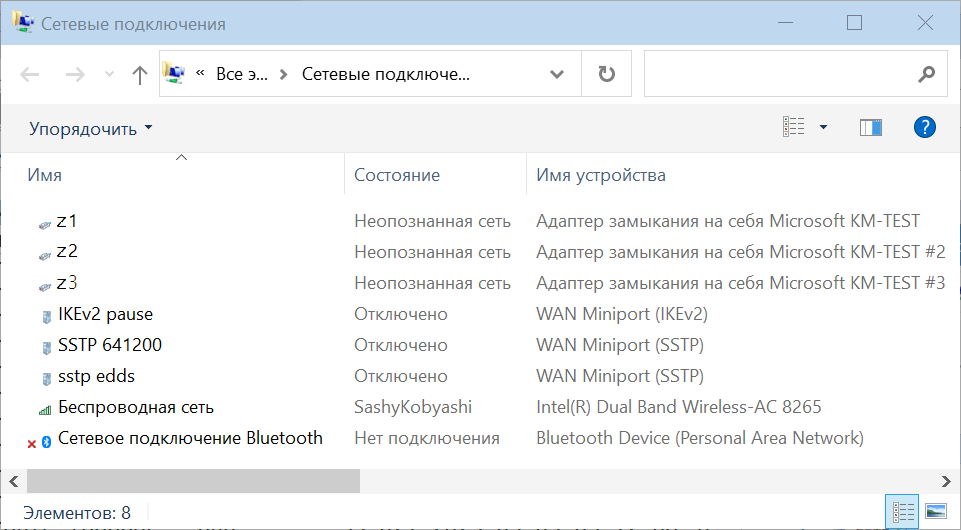Switch to large icons view in status bar
This screenshot has width=961, height=530.
click(x=936, y=512)
